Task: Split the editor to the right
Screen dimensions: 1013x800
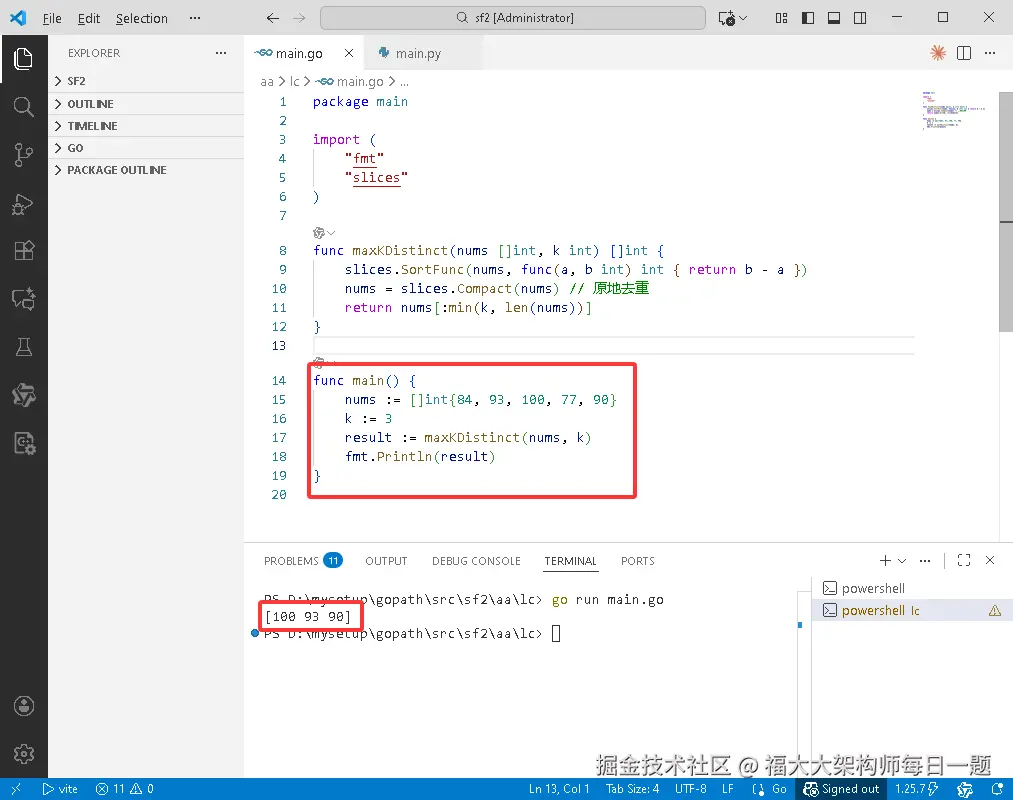Action: [x=963, y=53]
